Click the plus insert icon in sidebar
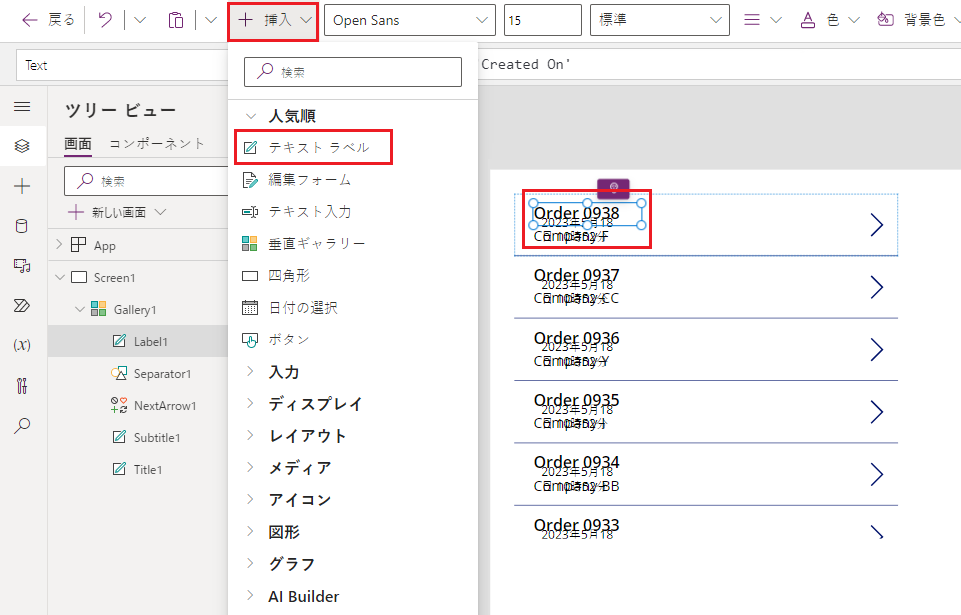Viewport: 961px width, 615px height. [22, 186]
